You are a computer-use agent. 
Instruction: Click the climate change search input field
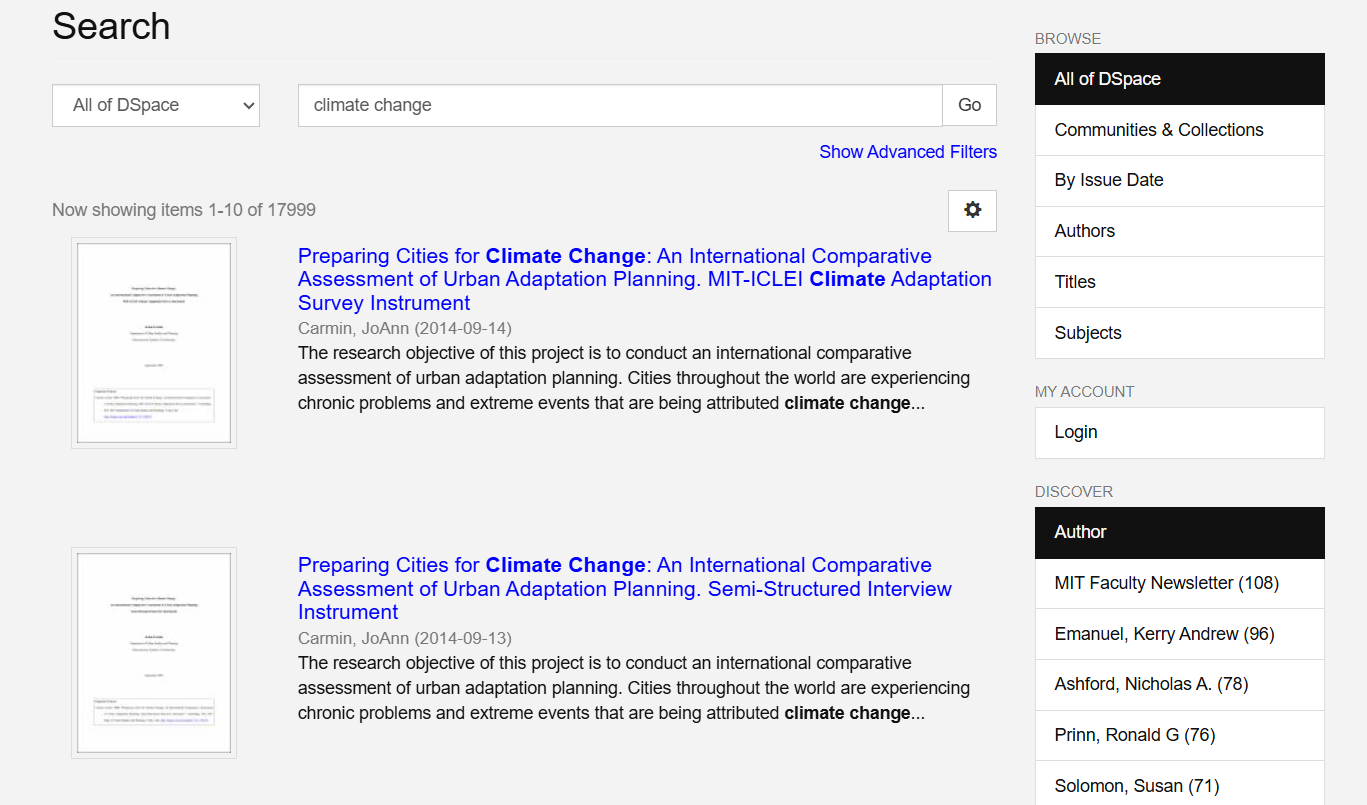point(620,105)
